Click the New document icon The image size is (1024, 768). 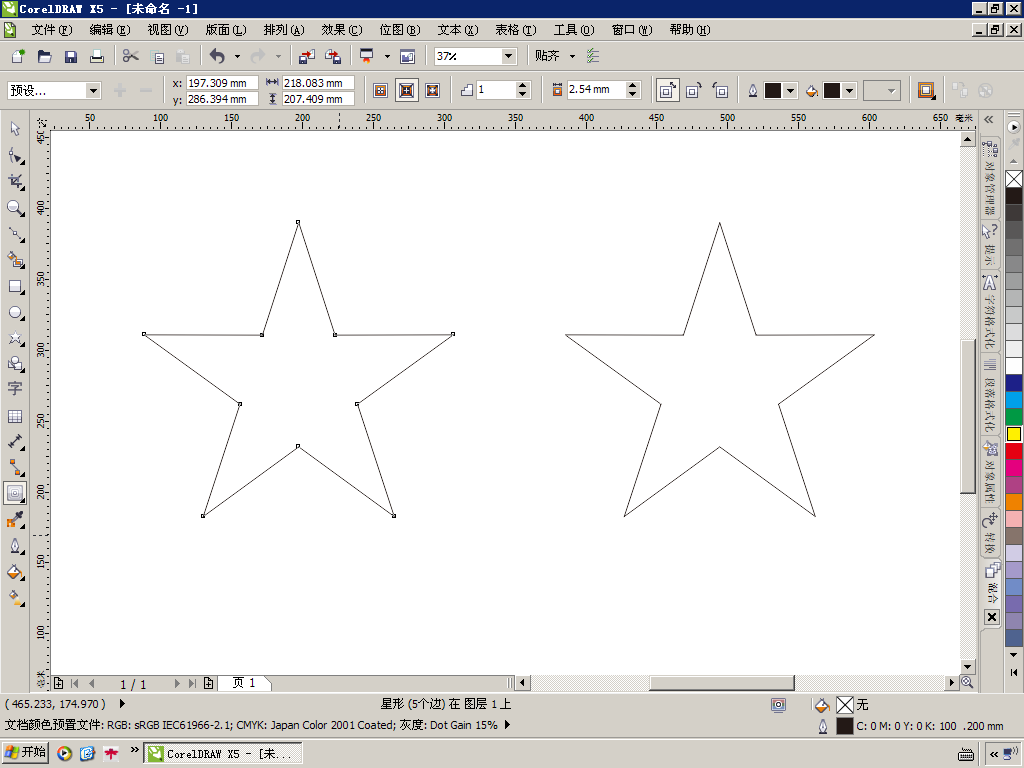tap(18, 56)
